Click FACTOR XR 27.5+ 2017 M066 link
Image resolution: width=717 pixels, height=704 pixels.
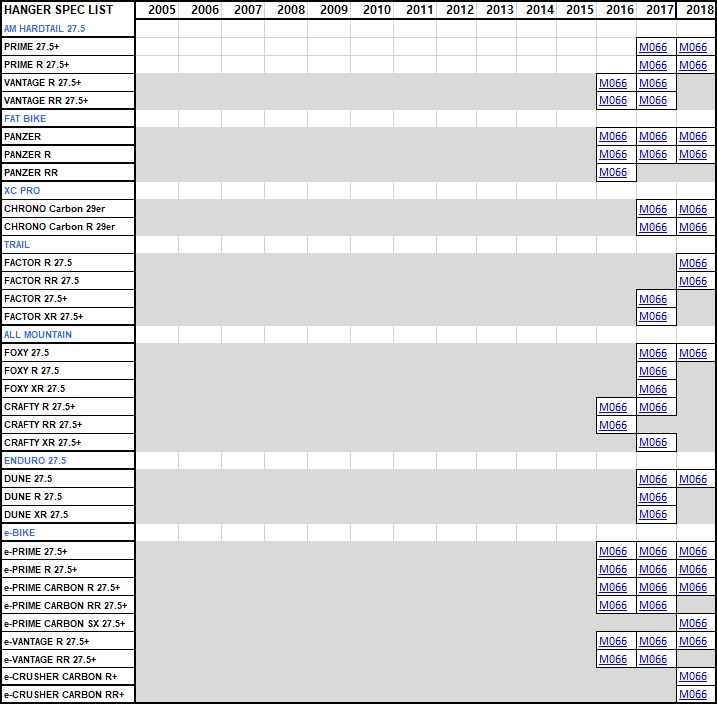point(653,316)
